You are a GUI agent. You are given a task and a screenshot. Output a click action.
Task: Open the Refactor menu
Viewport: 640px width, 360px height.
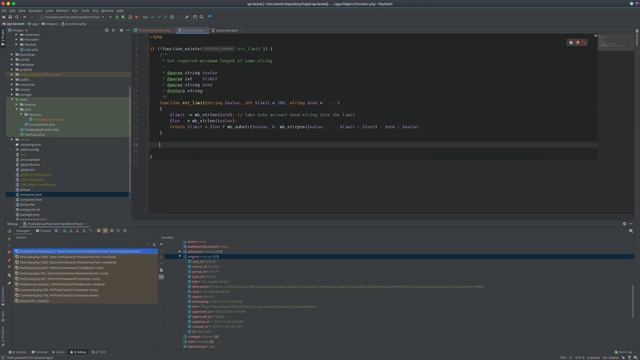pos(62,11)
